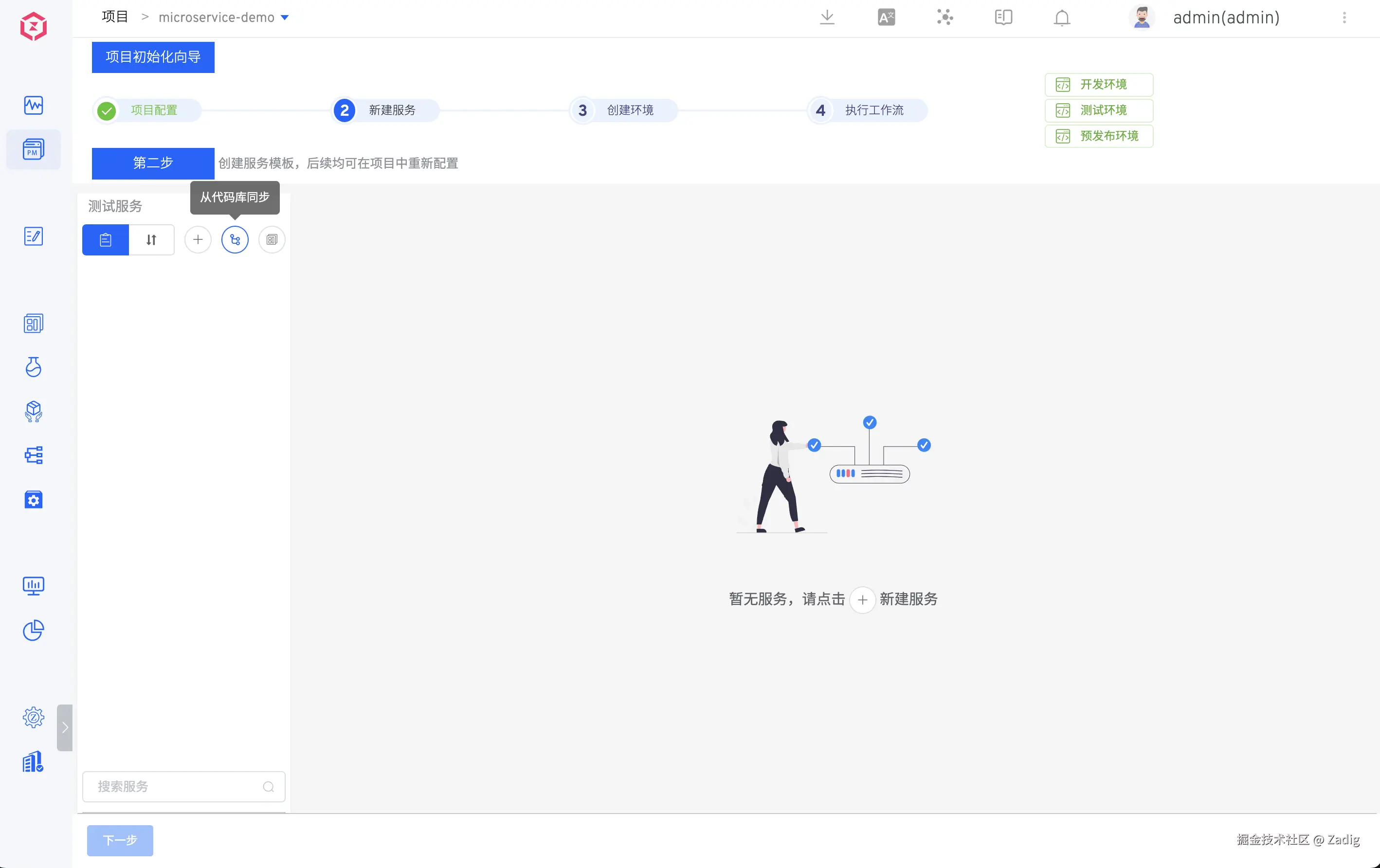Click the flask test icon in sidebar
The image size is (1380, 868).
point(33,367)
